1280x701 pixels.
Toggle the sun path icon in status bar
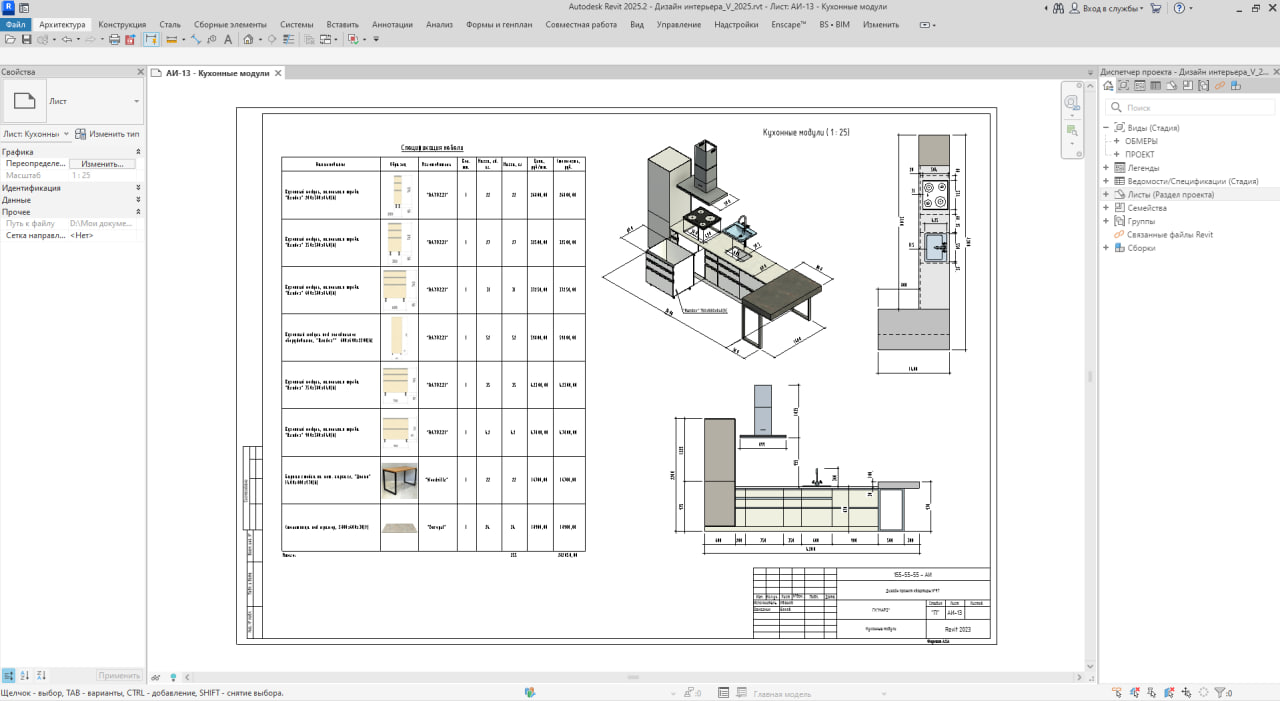(x=173, y=677)
